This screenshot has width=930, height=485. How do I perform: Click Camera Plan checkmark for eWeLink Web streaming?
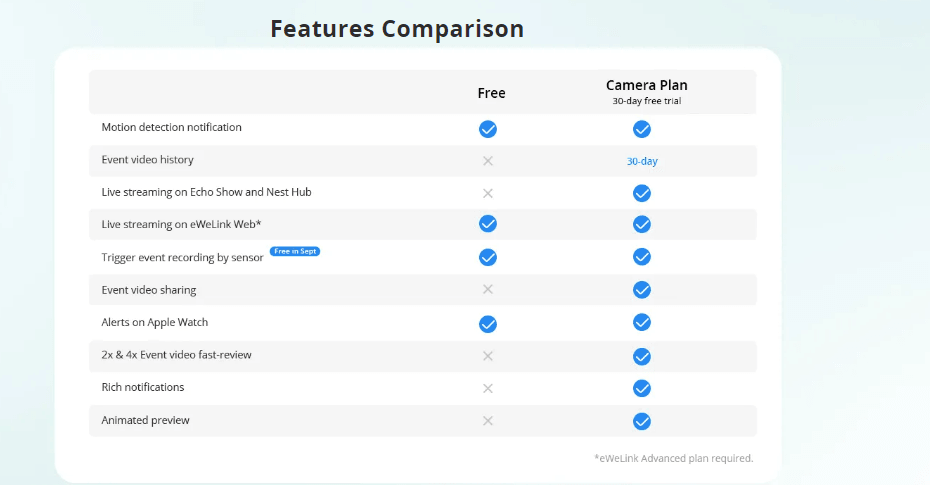[x=641, y=224]
